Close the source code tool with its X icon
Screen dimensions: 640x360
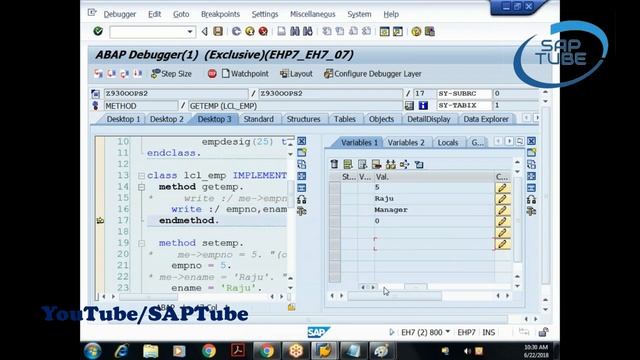(x=302, y=141)
